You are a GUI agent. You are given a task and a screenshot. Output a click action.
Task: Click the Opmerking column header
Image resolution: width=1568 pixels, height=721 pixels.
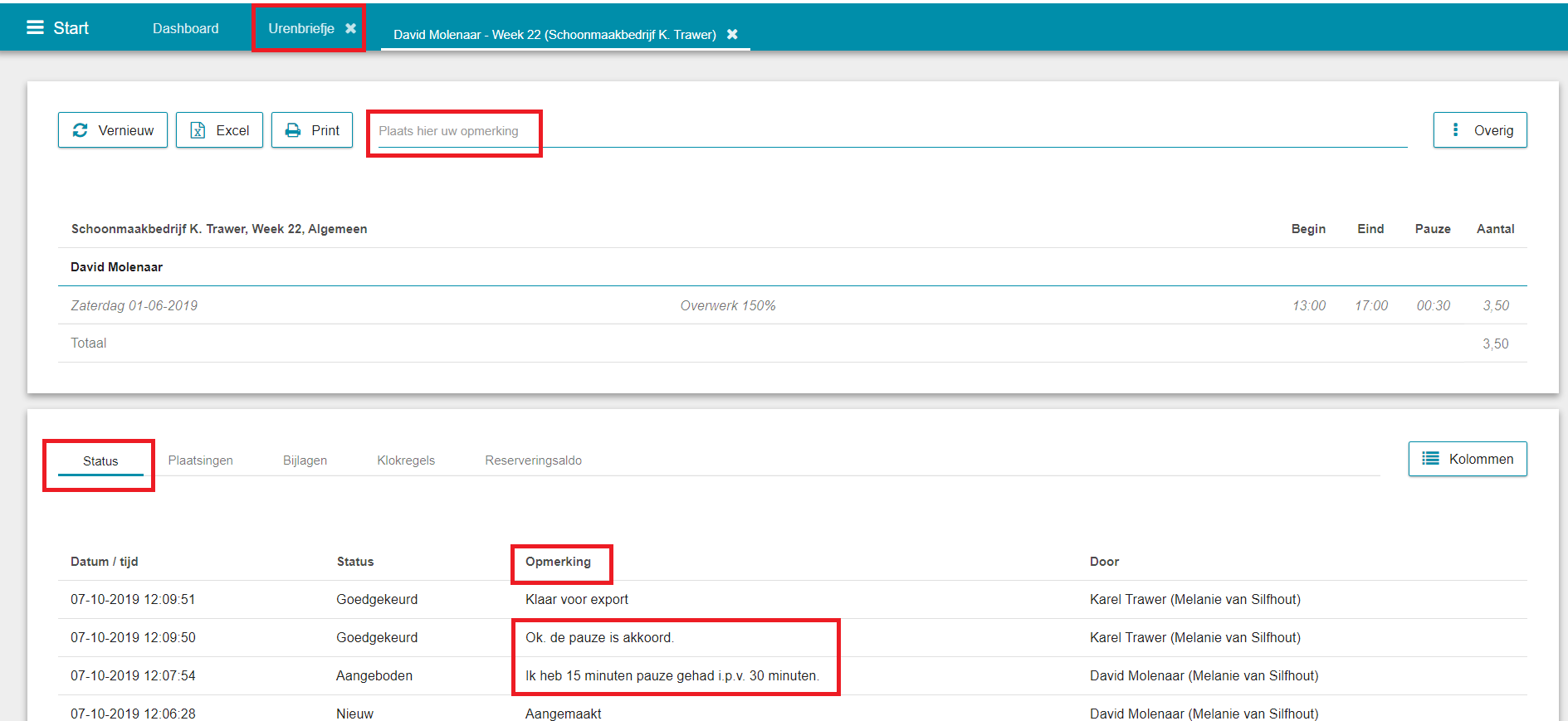coord(558,562)
